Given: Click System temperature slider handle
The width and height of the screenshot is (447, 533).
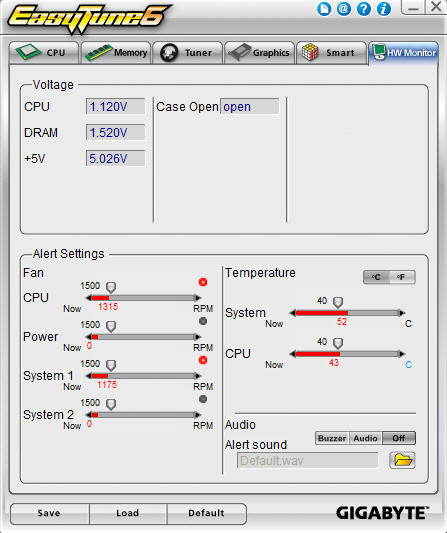Looking at the screenshot, I should 338,303.
